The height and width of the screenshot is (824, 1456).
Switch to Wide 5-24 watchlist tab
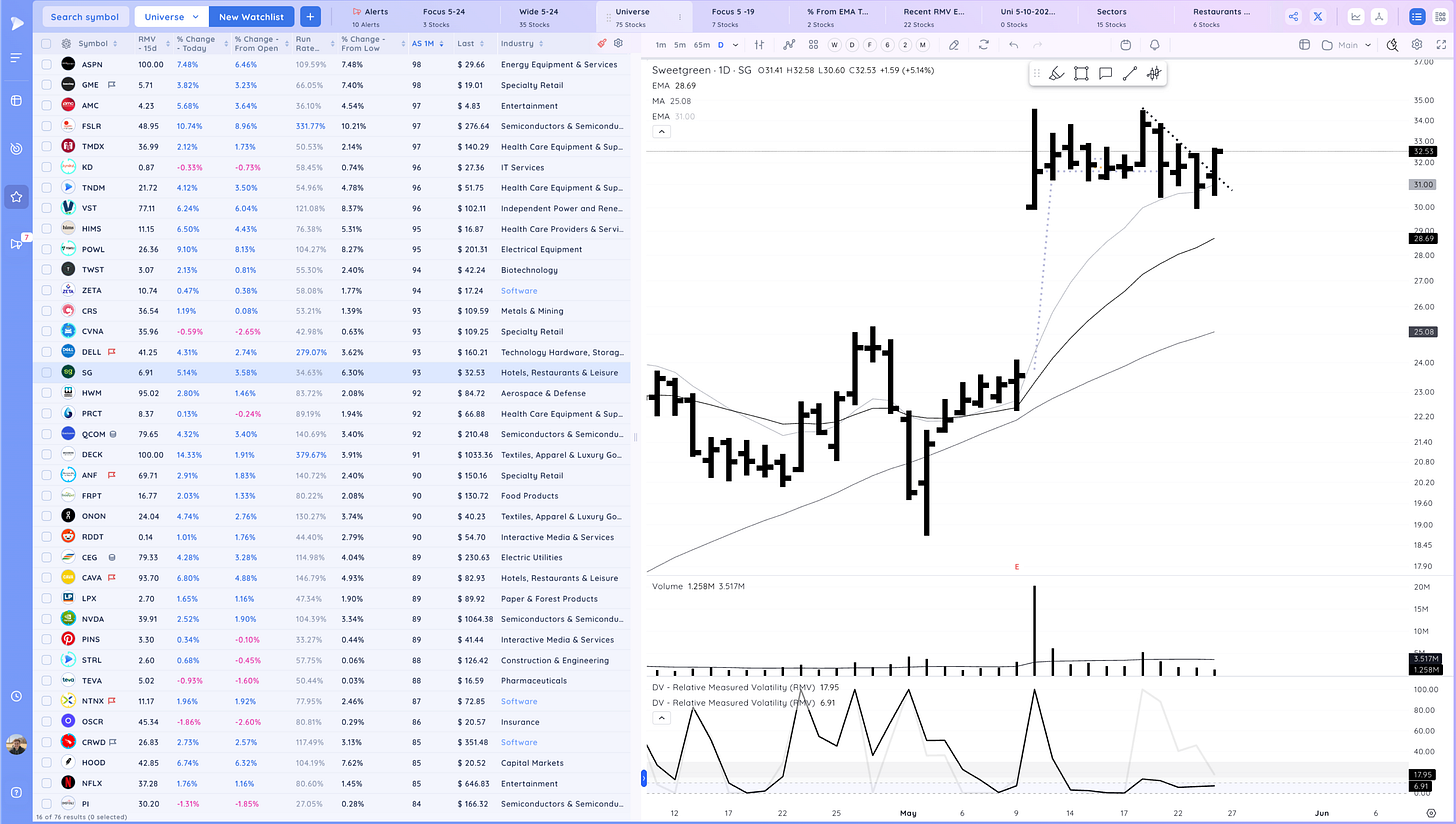tap(541, 16)
